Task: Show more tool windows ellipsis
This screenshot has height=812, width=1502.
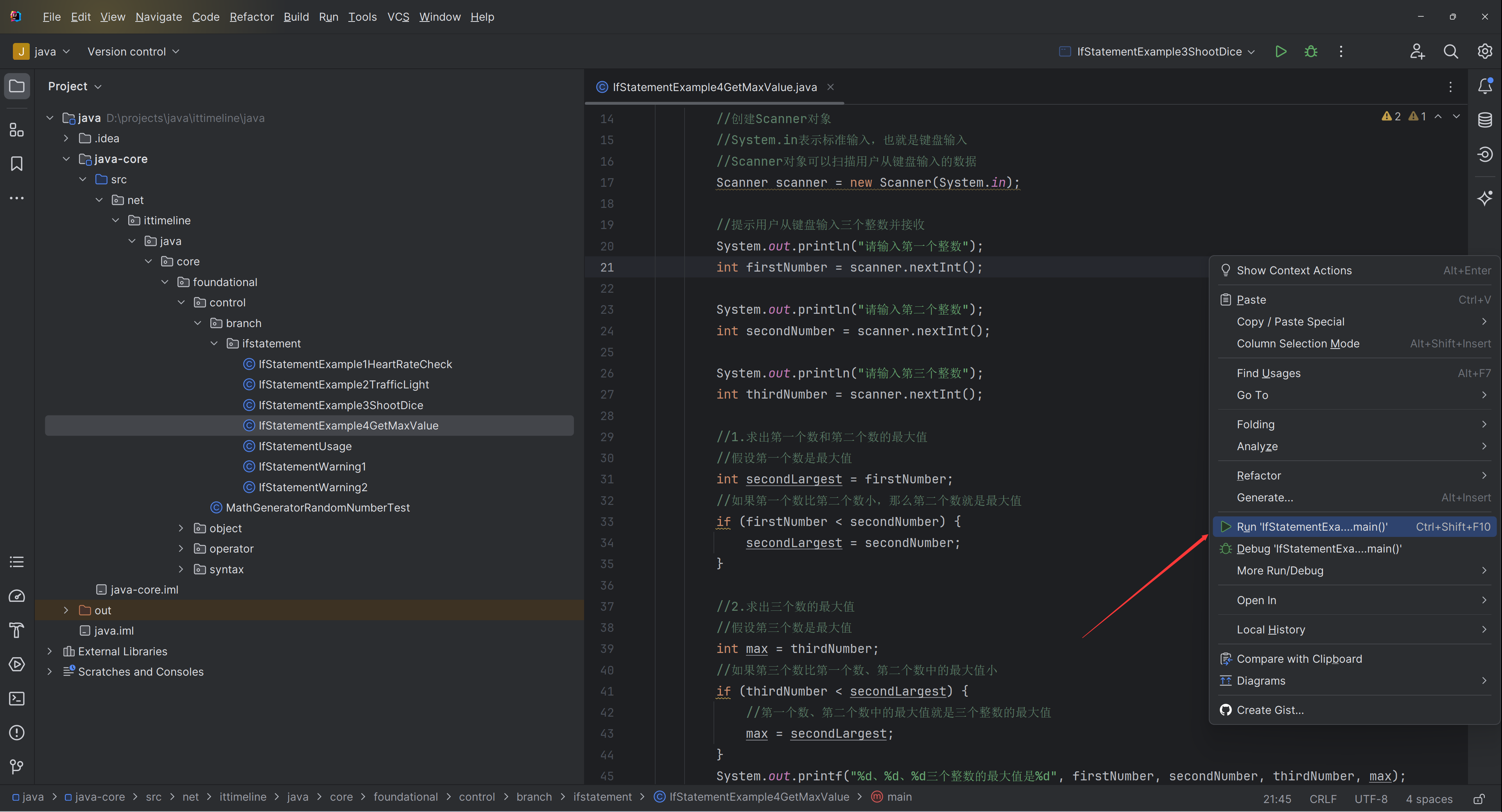Action: pyautogui.click(x=17, y=198)
